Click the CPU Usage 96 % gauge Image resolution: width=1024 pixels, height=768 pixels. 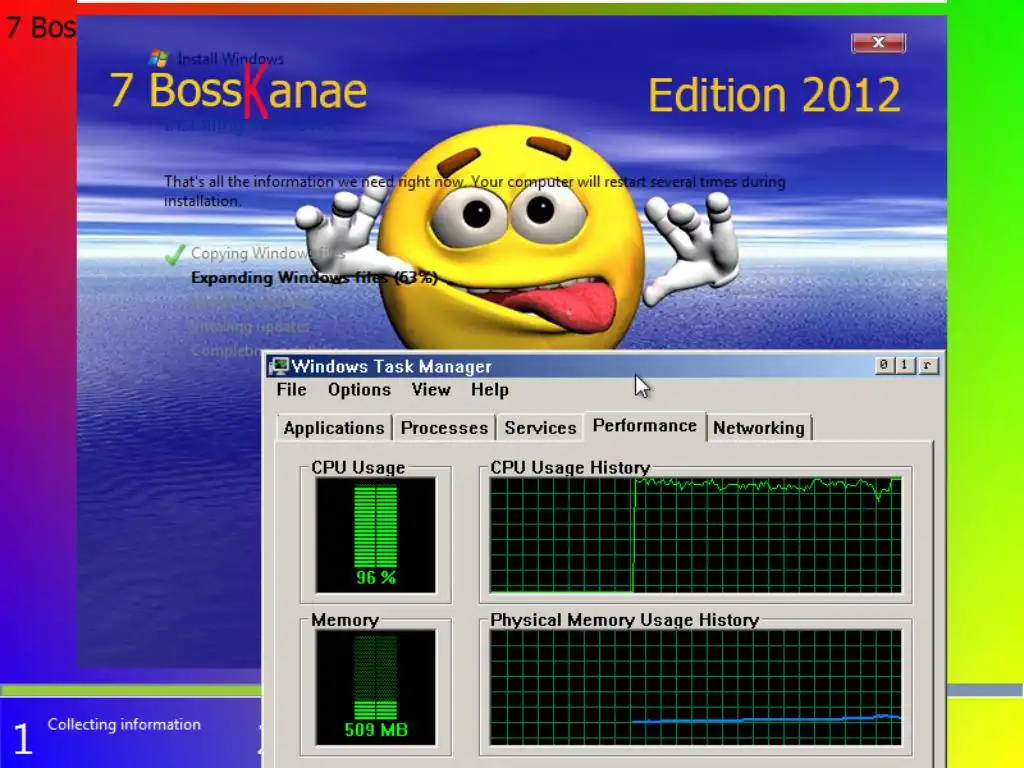(x=376, y=536)
